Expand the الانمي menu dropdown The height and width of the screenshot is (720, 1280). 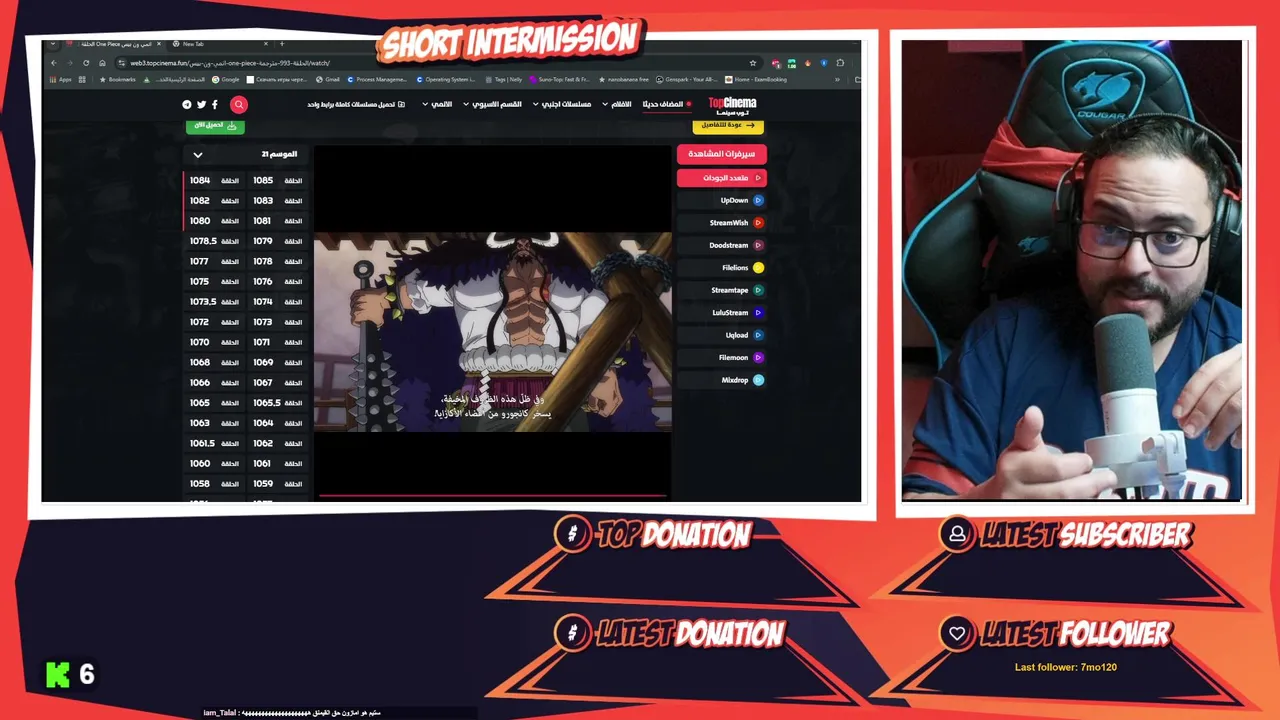pyautogui.click(x=438, y=104)
